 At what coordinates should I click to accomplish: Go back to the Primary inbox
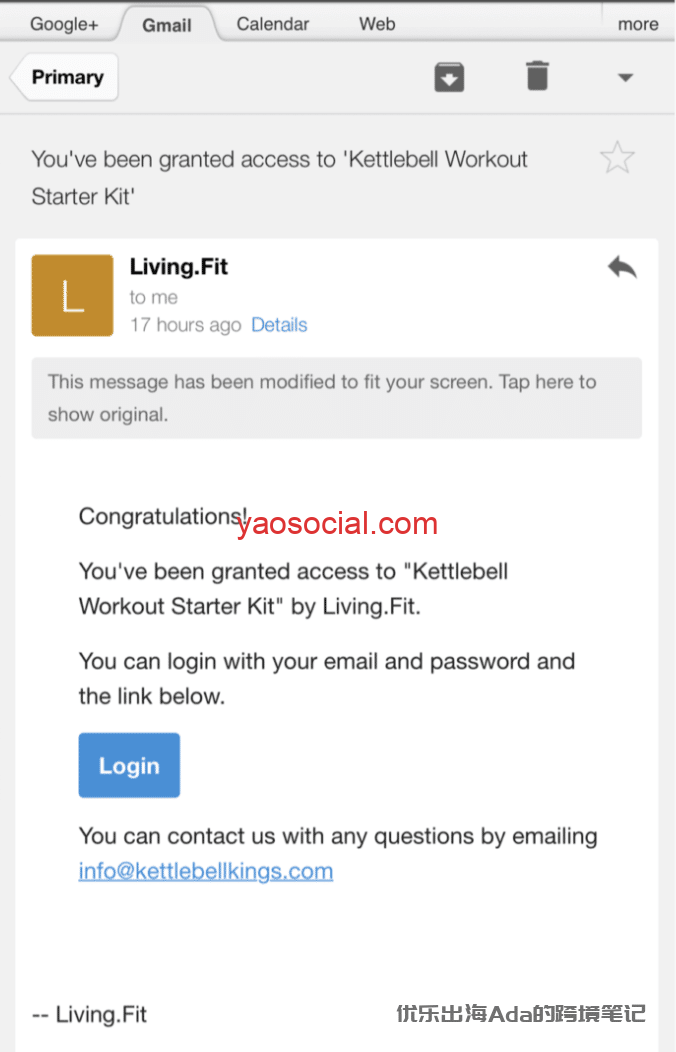coord(66,77)
